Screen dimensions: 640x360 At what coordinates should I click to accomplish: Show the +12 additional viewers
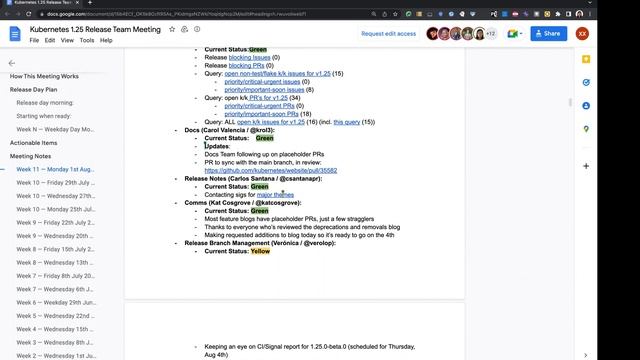[x=491, y=34]
